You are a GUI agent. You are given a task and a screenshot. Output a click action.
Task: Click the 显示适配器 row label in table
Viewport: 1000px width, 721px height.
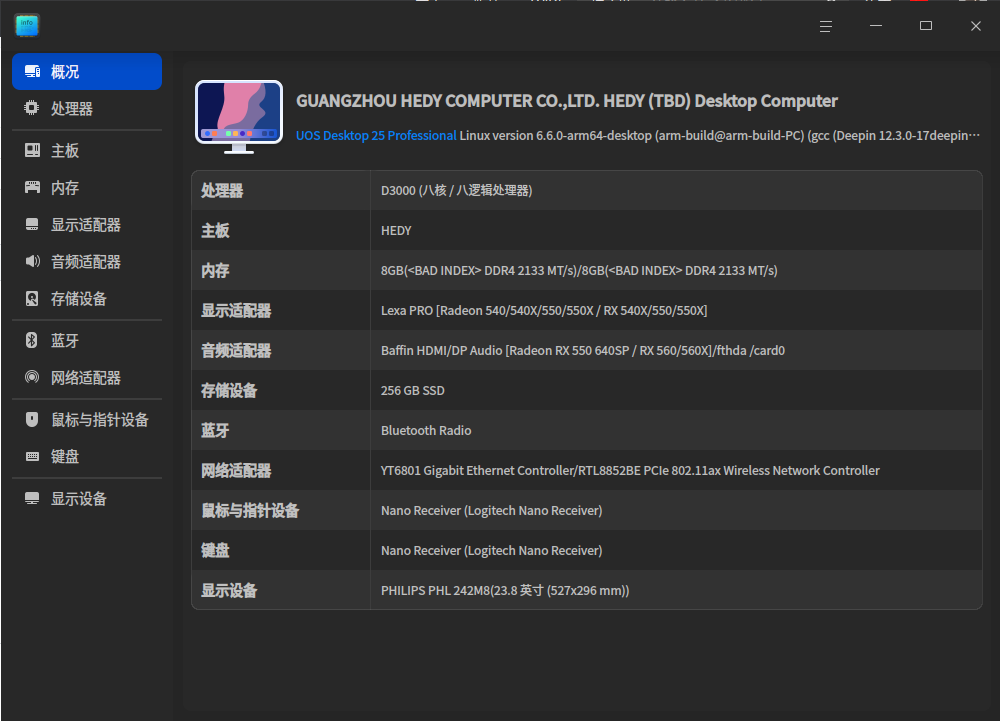click(x=236, y=310)
